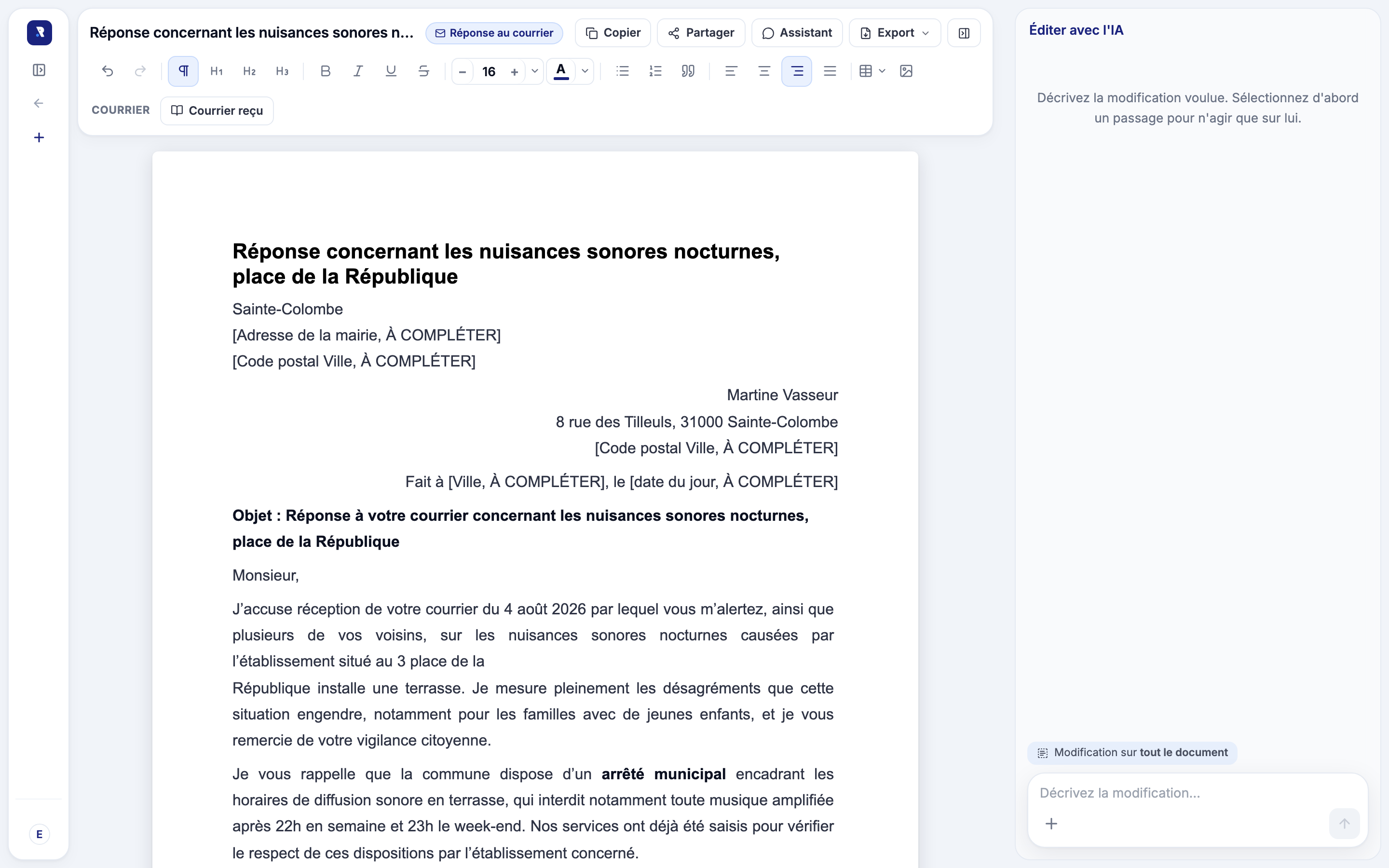The image size is (1389, 868).
Task: Click the document main heading
Action: pos(506,264)
